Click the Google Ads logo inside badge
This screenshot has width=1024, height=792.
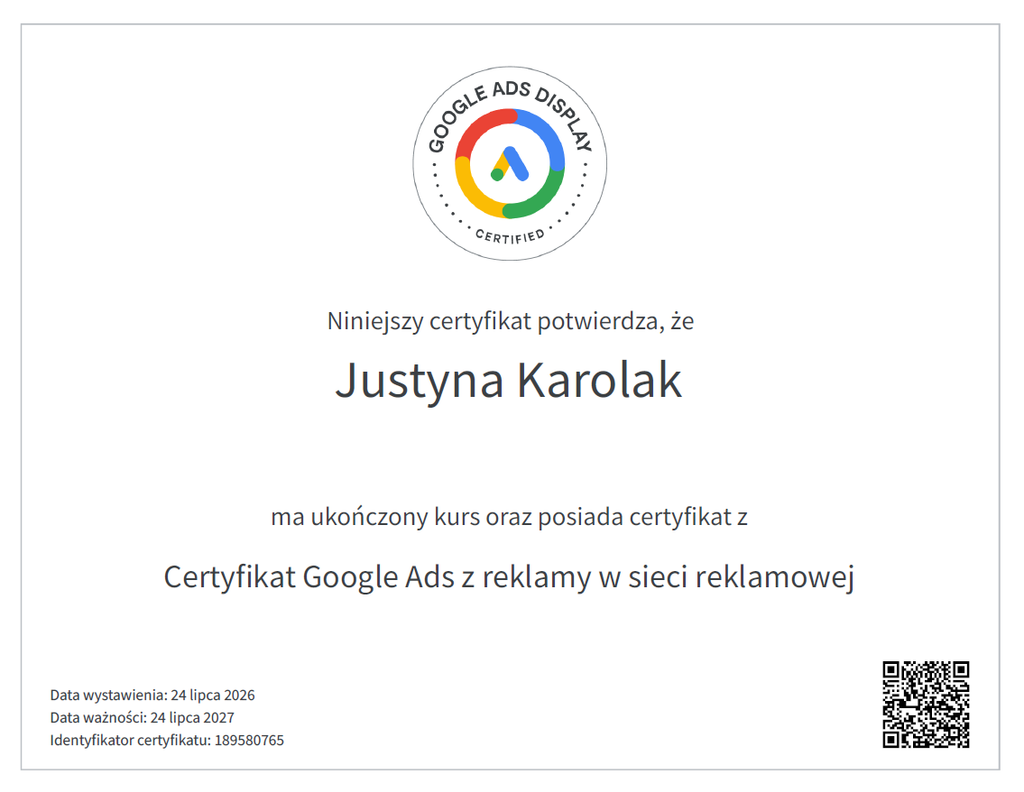pyautogui.click(x=509, y=164)
